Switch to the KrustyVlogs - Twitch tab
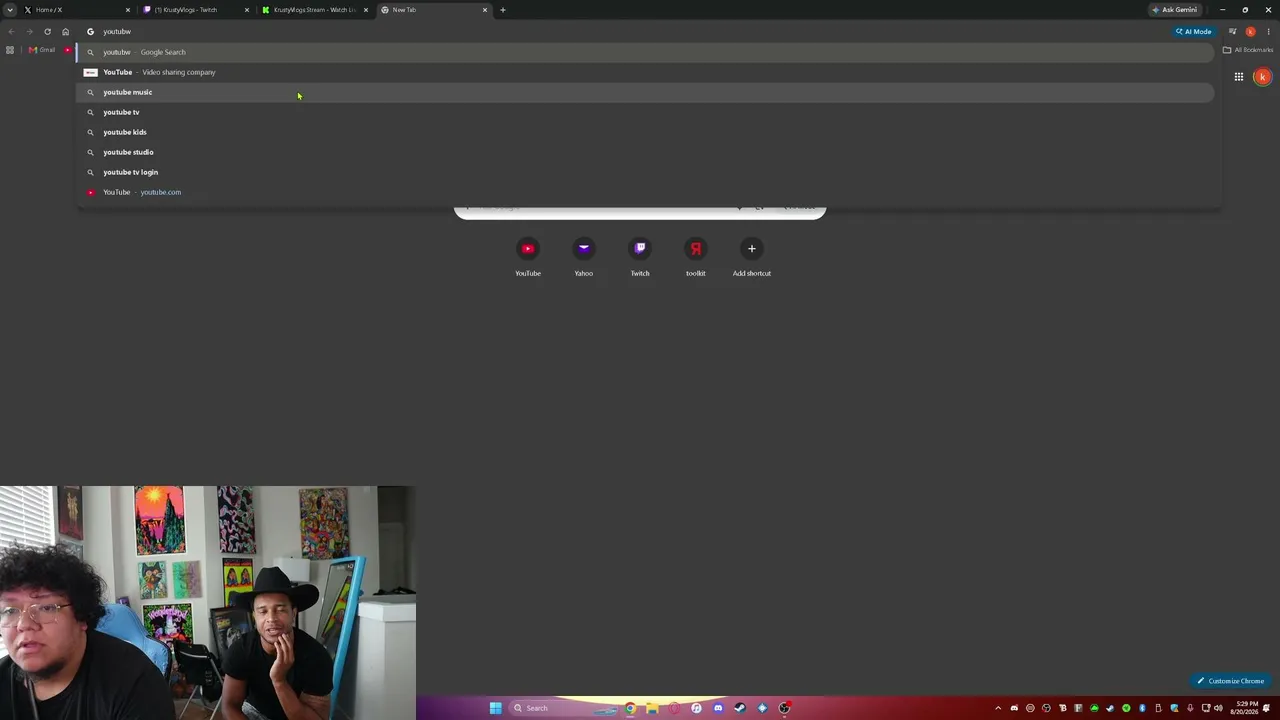This screenshot has width=1280, height=720. coord(194,10)
